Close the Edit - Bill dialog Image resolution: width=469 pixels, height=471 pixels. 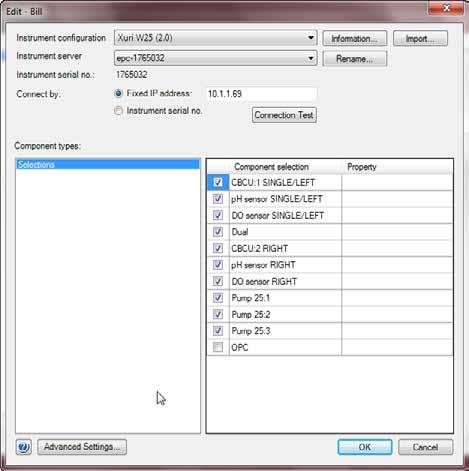tap(446, 9)
